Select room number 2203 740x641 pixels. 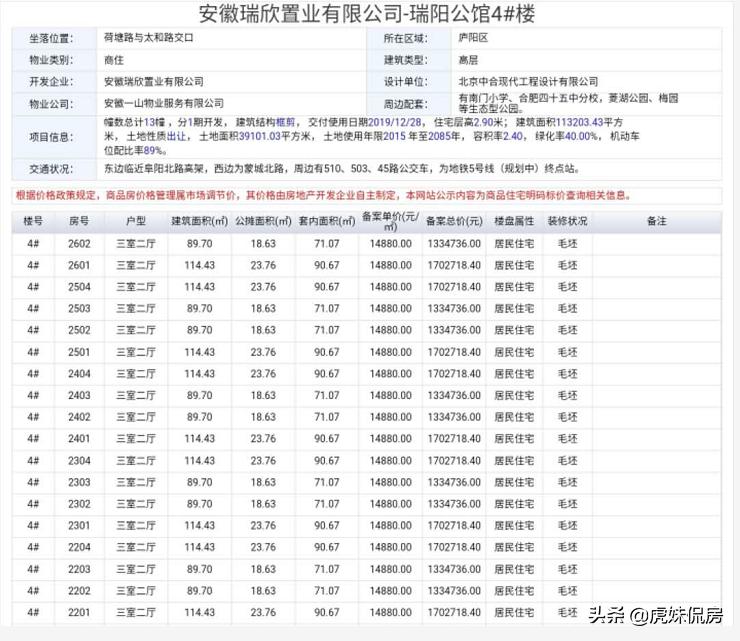point(79,569)
